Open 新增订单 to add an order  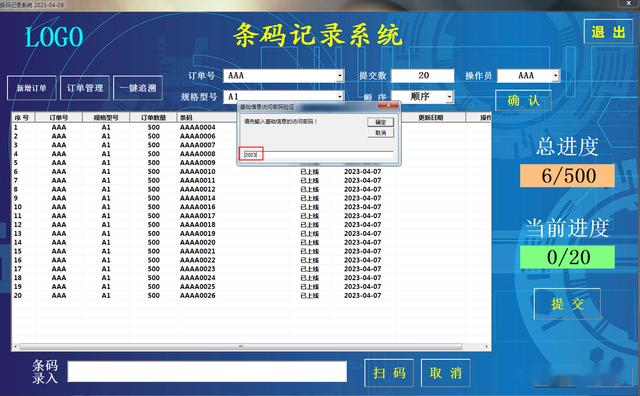(x=31, y=88)
